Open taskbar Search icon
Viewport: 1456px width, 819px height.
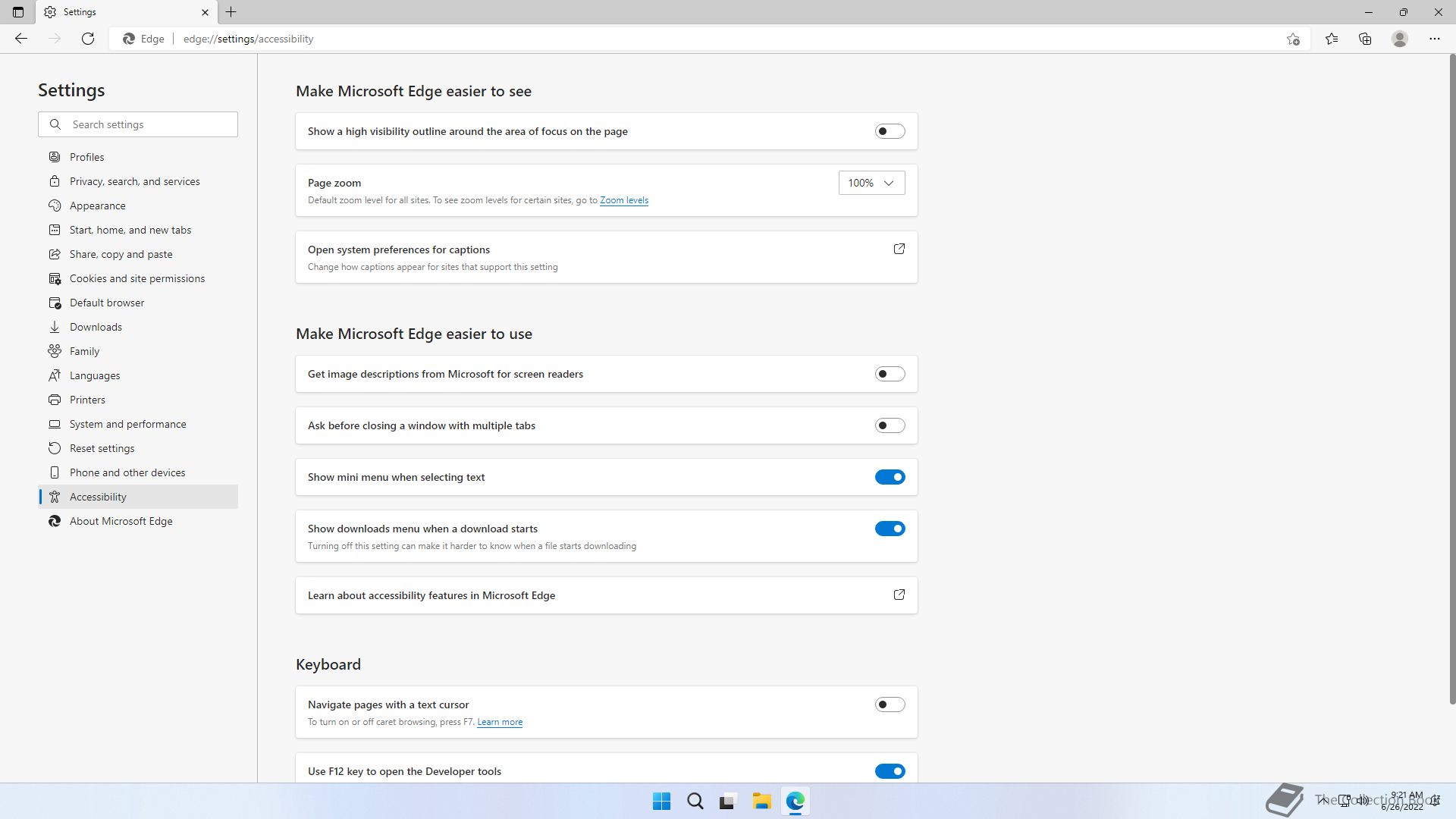pos(695,802)
